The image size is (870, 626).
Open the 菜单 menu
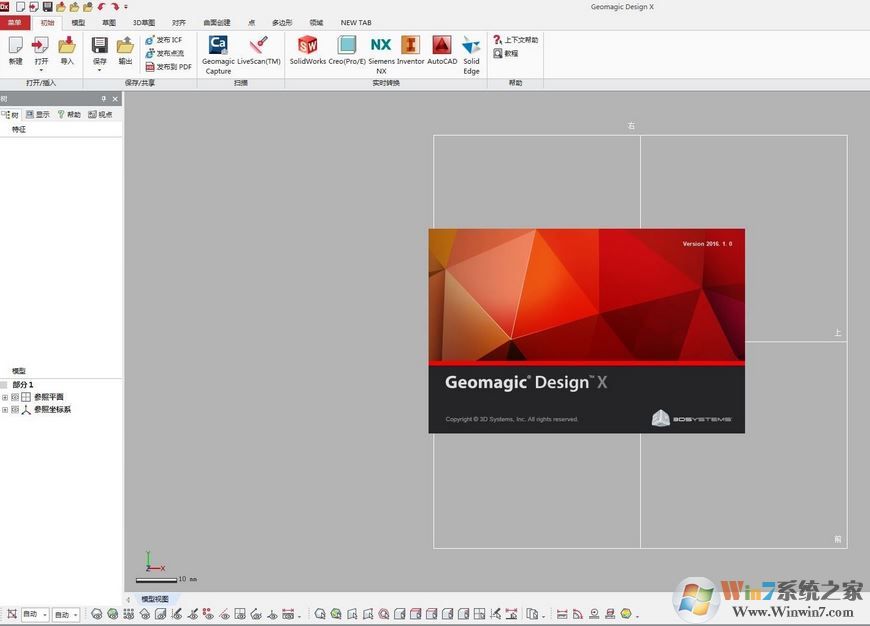(x=14, y=22)
